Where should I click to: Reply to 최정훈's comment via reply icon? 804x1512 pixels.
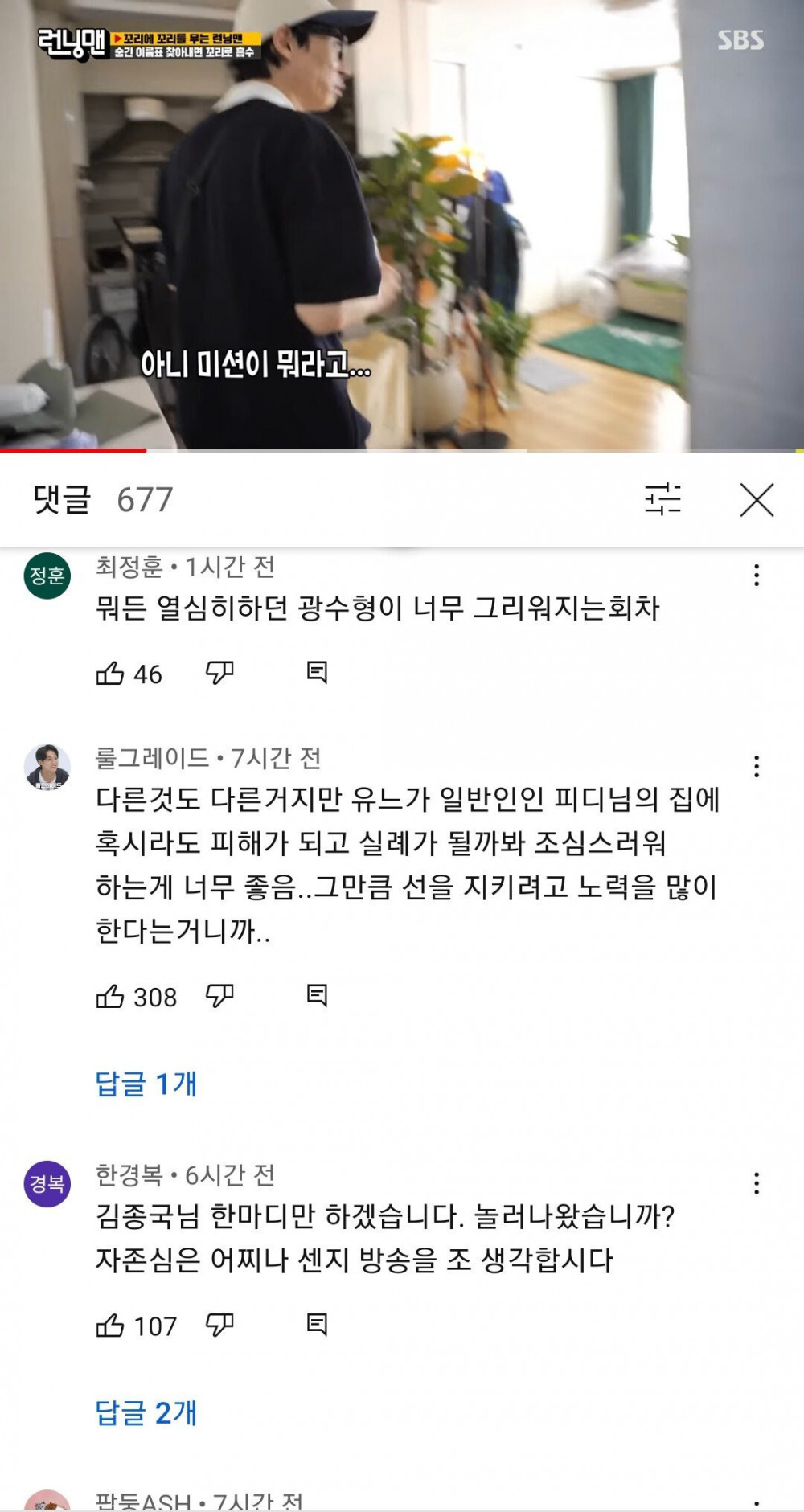318,673
